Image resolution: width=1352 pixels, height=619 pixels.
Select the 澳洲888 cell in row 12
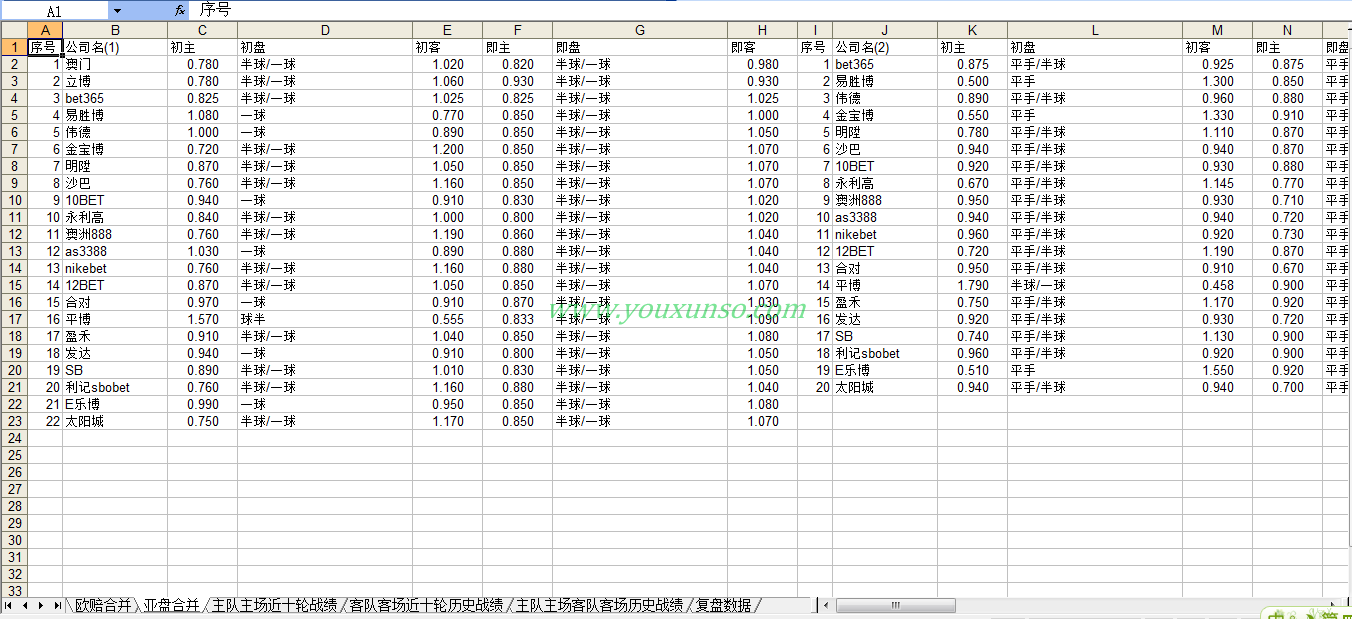[x=115, y=234]
